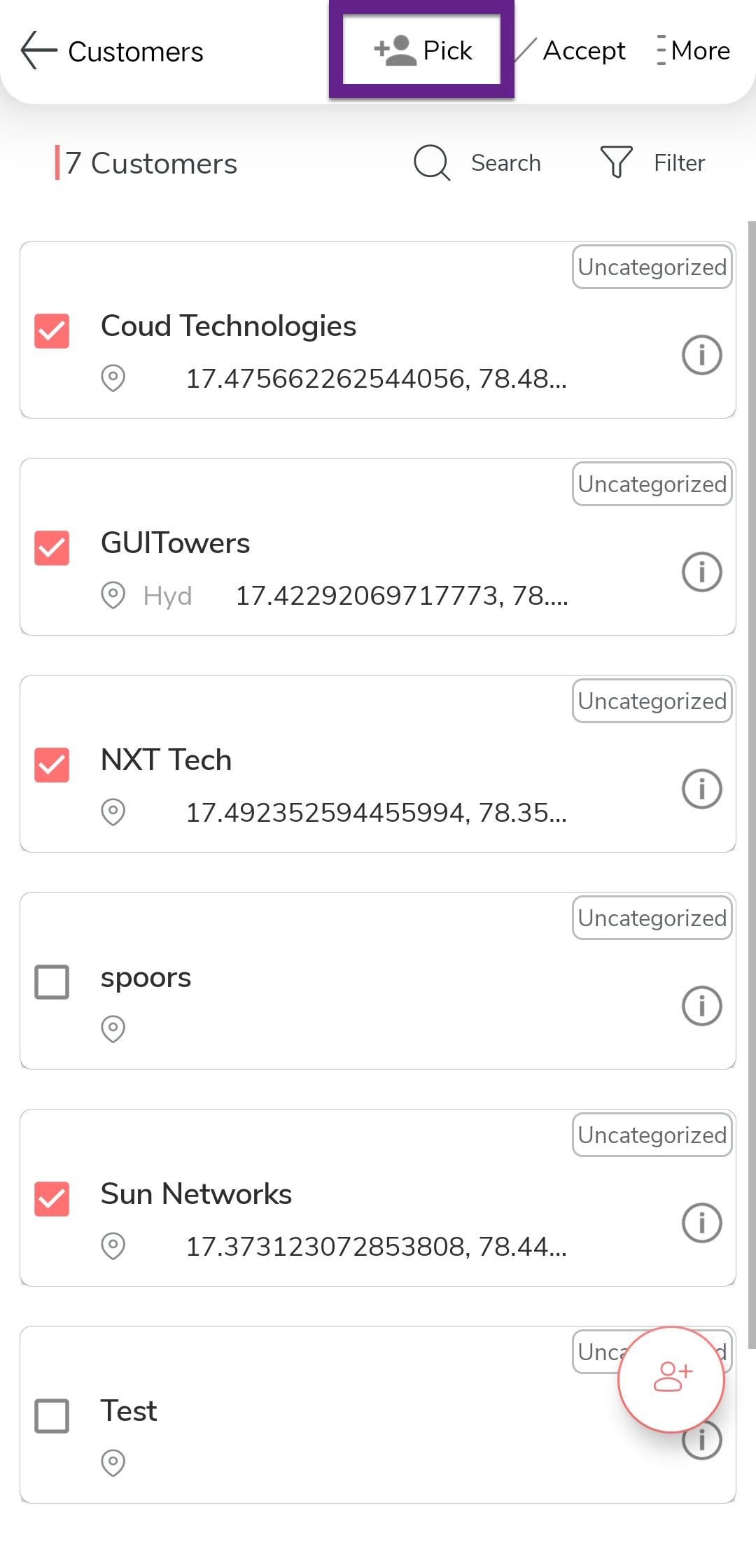View info icon for NXT Tech

[701, 789]
